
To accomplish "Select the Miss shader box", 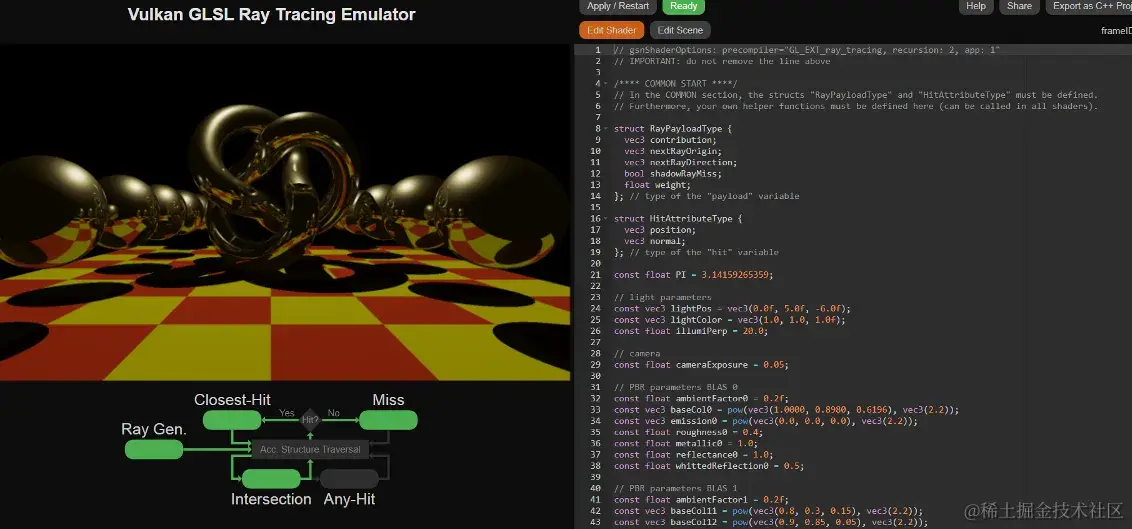I will pyautogui.click(x=388, y=420).
